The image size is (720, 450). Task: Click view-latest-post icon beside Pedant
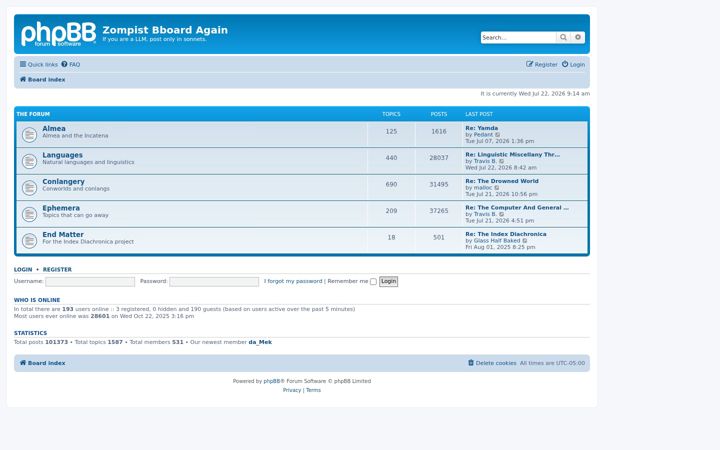point(498,135)
